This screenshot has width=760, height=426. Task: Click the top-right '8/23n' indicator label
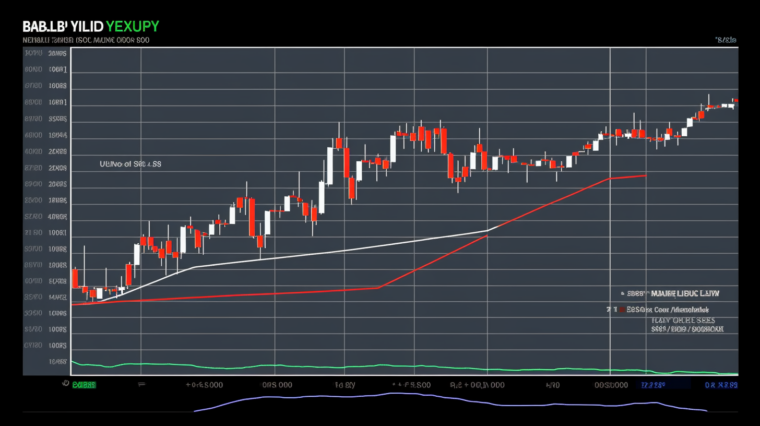tap(725, 40)
